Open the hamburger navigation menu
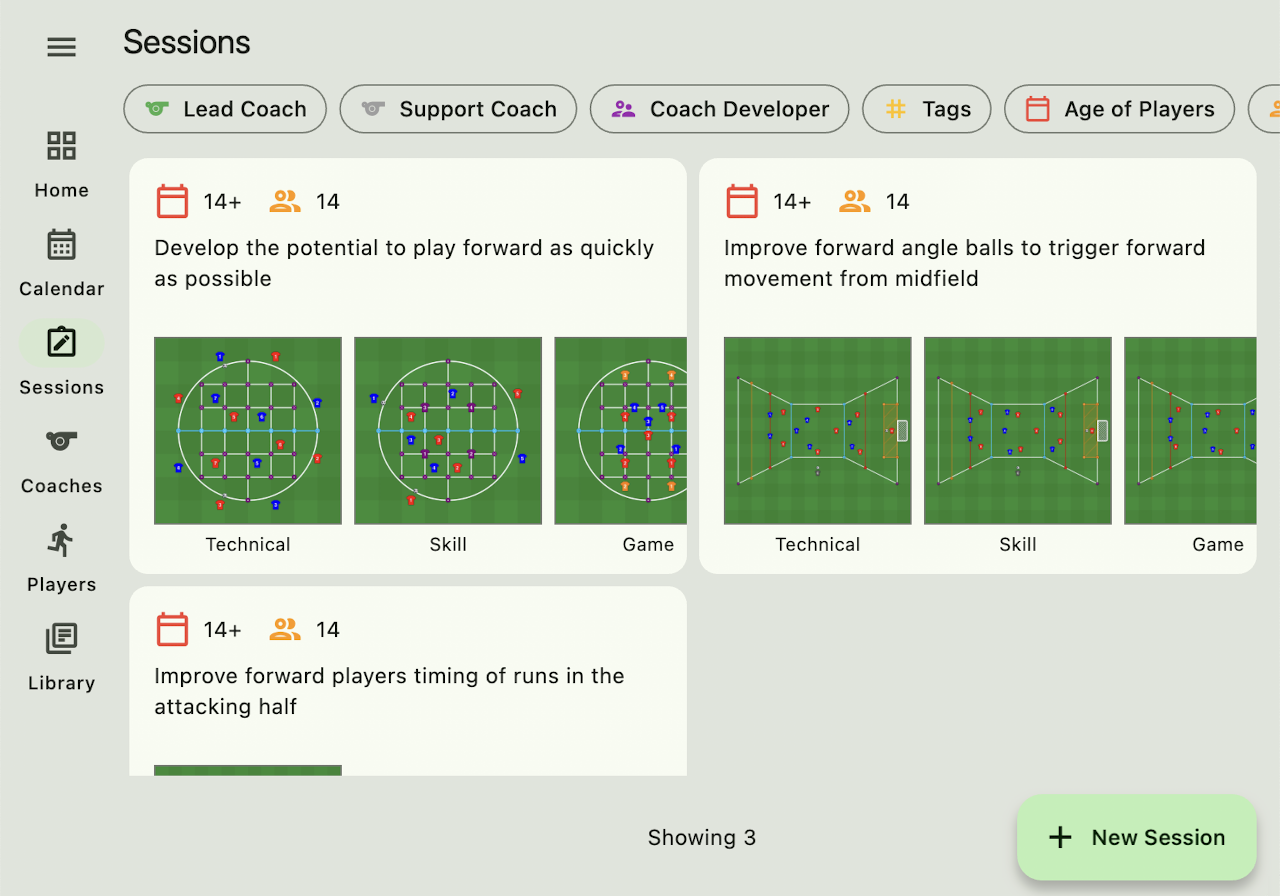Image resolution: width=1280 pixels, height=896 pixels. pos(61,47)
